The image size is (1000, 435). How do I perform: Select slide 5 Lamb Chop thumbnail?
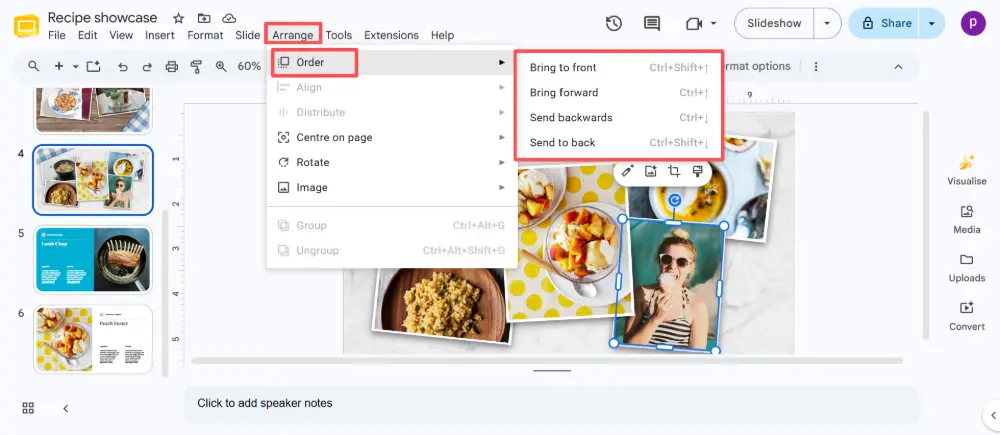[93, 260]
